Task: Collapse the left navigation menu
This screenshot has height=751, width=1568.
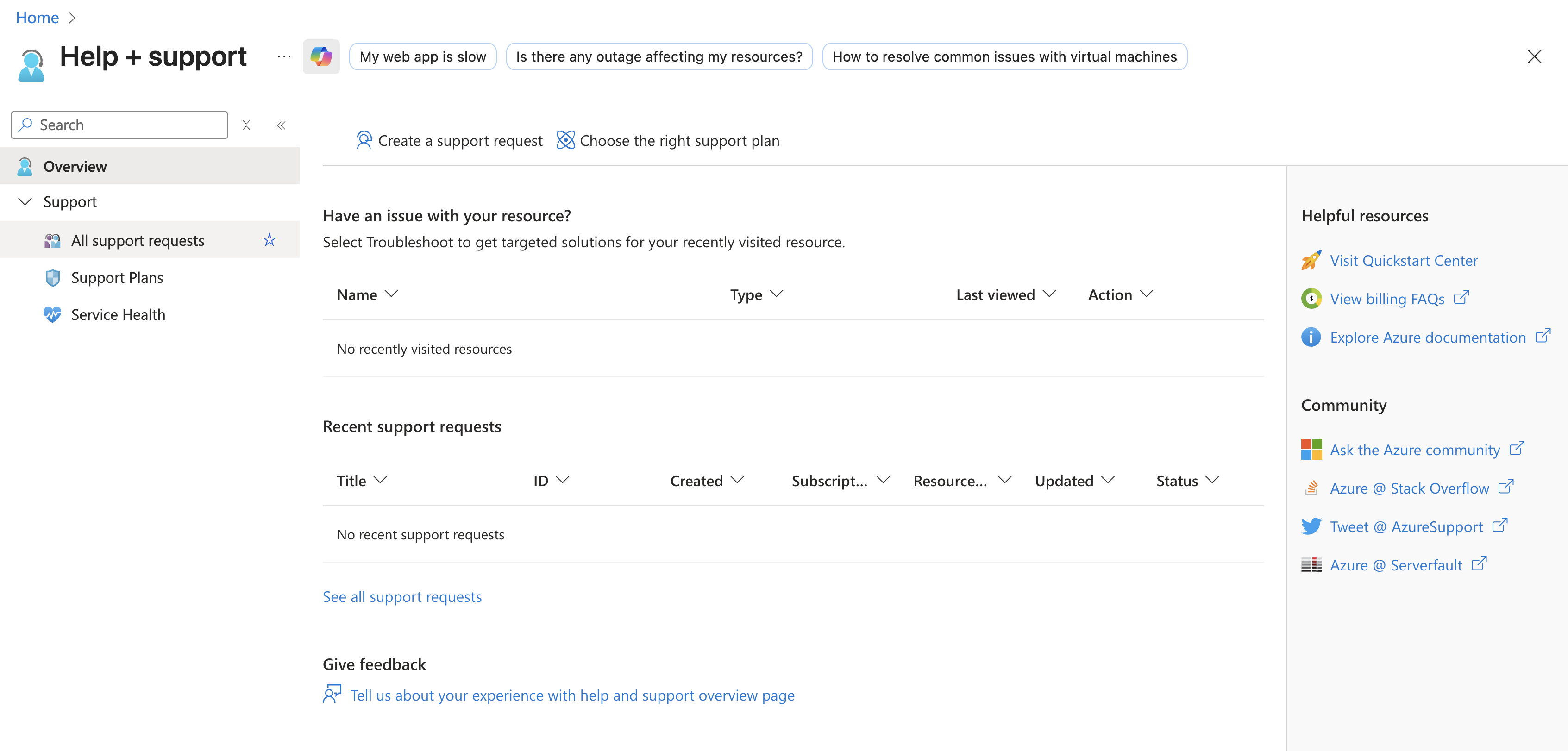Action: (281, 125)
